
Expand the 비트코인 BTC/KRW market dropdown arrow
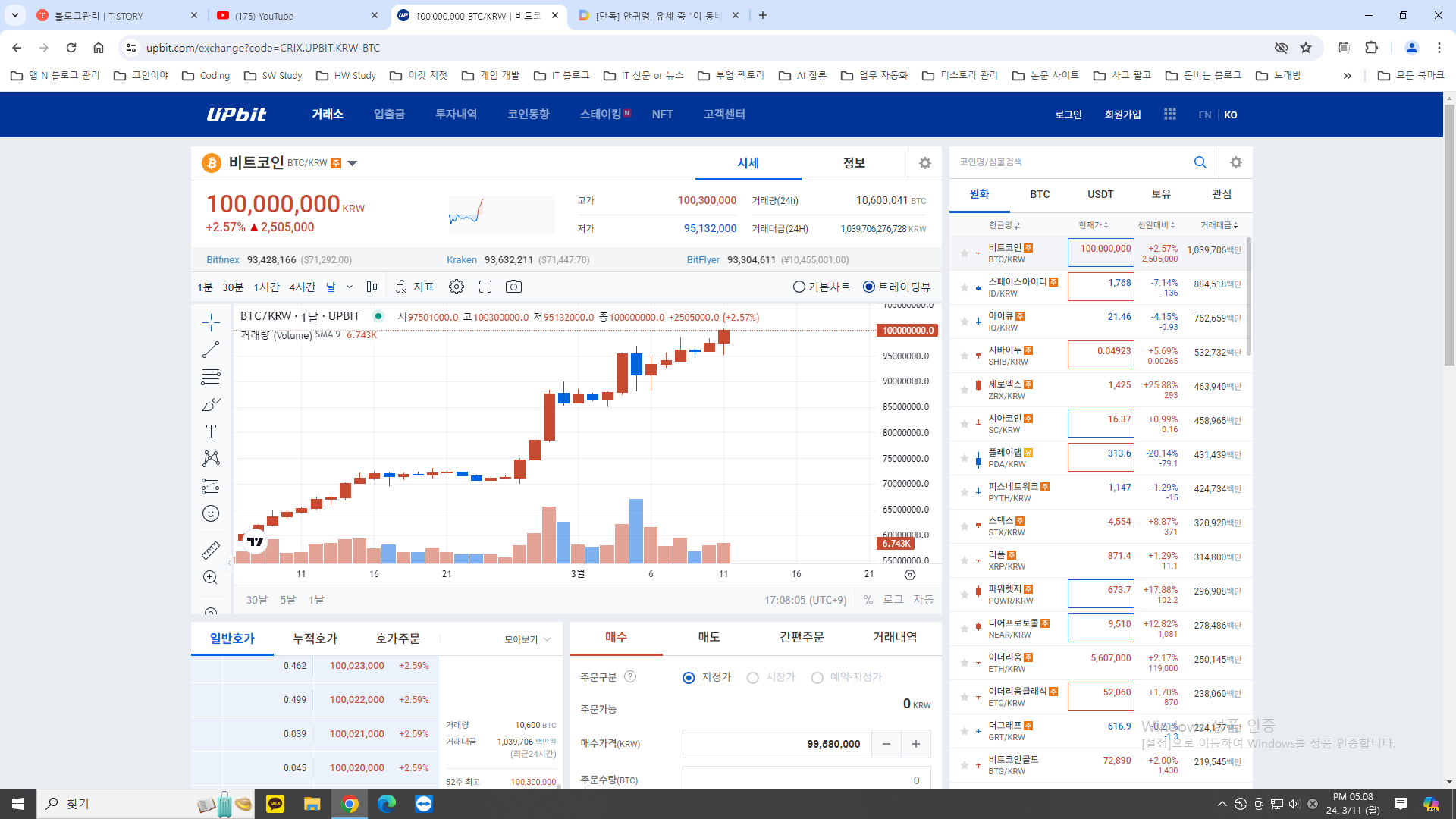tap(352, 163)
